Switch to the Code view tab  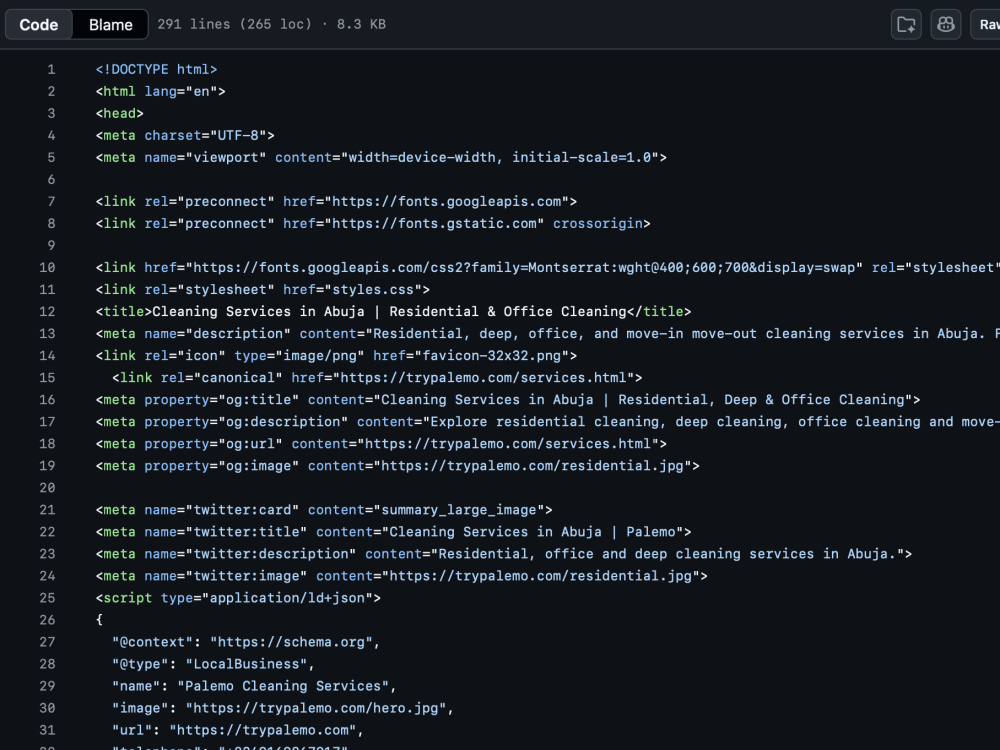[x=38, y=24]
